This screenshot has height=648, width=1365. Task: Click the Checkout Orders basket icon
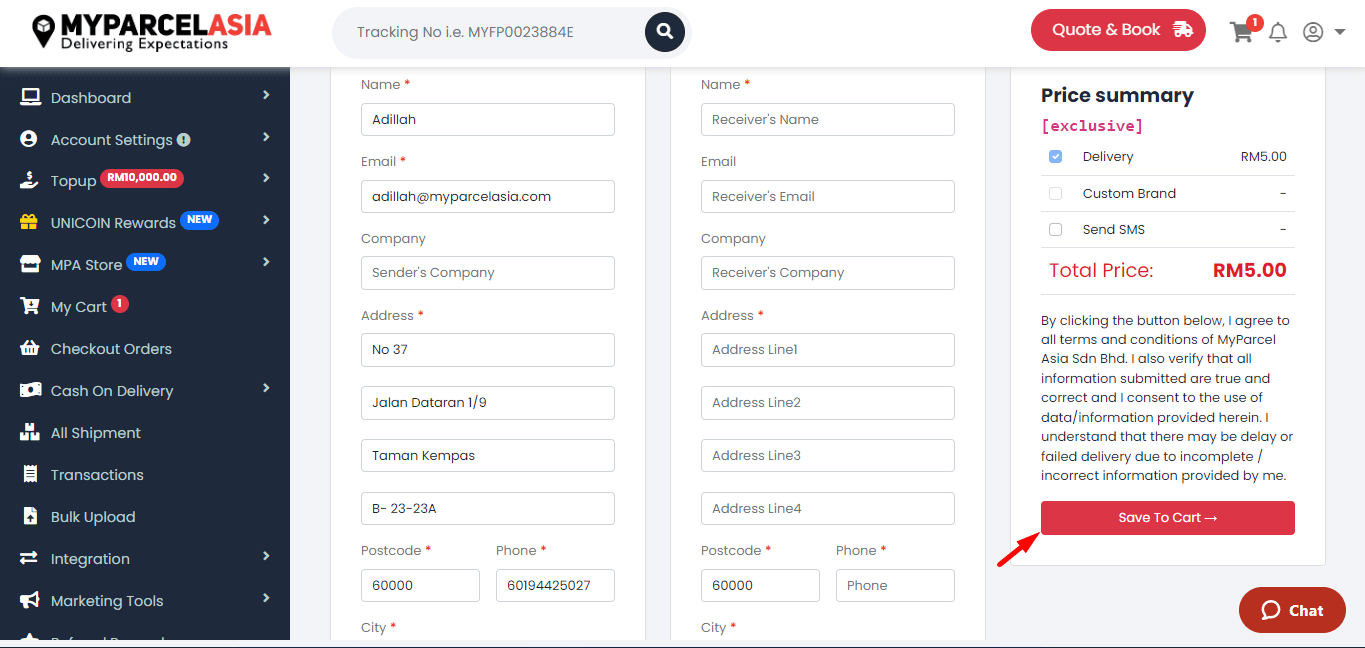(30, 349)
